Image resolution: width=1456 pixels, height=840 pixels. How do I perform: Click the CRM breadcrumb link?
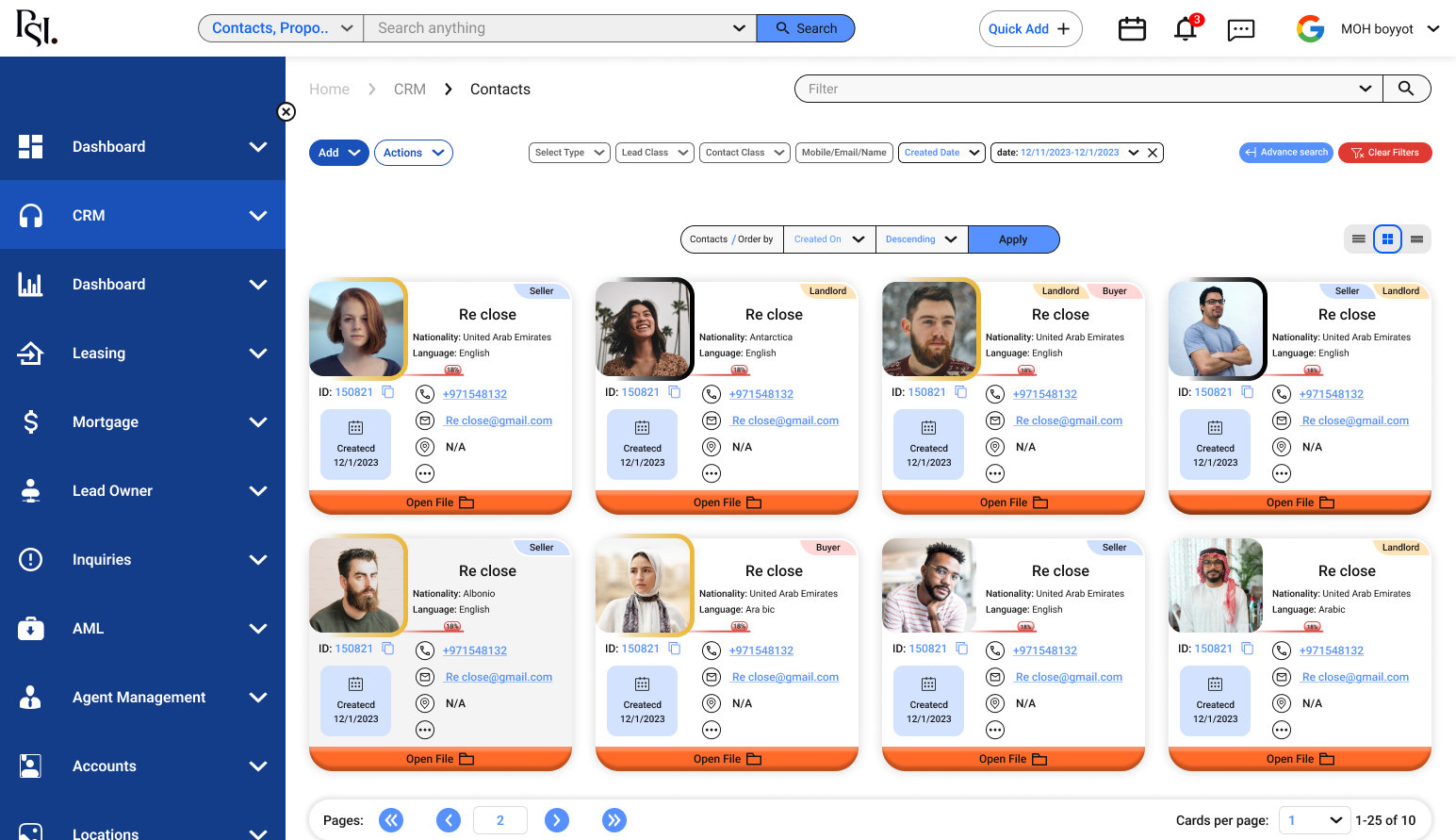(x=410, y=90)
